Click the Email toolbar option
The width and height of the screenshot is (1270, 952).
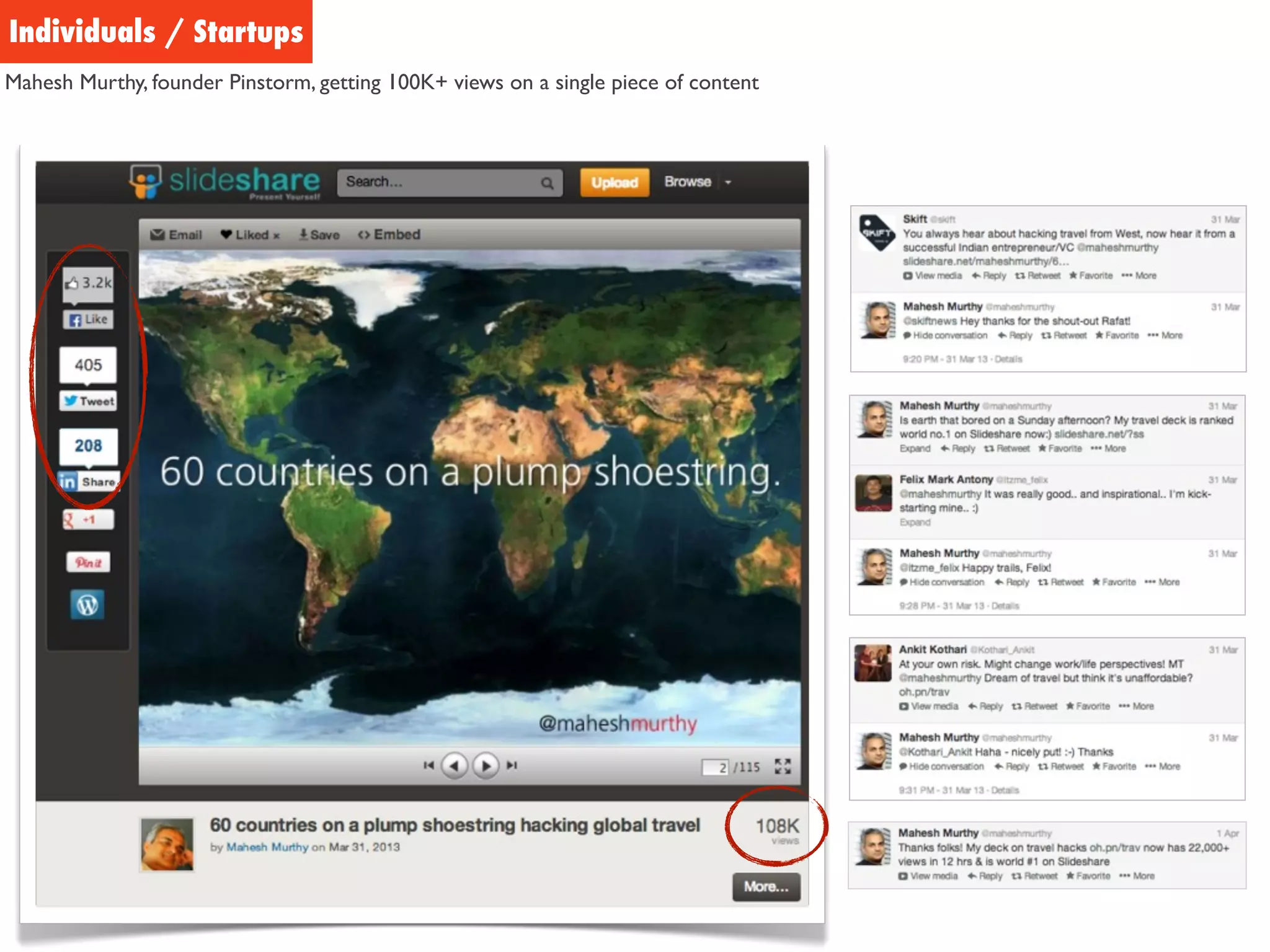click(x=177, y=235)
